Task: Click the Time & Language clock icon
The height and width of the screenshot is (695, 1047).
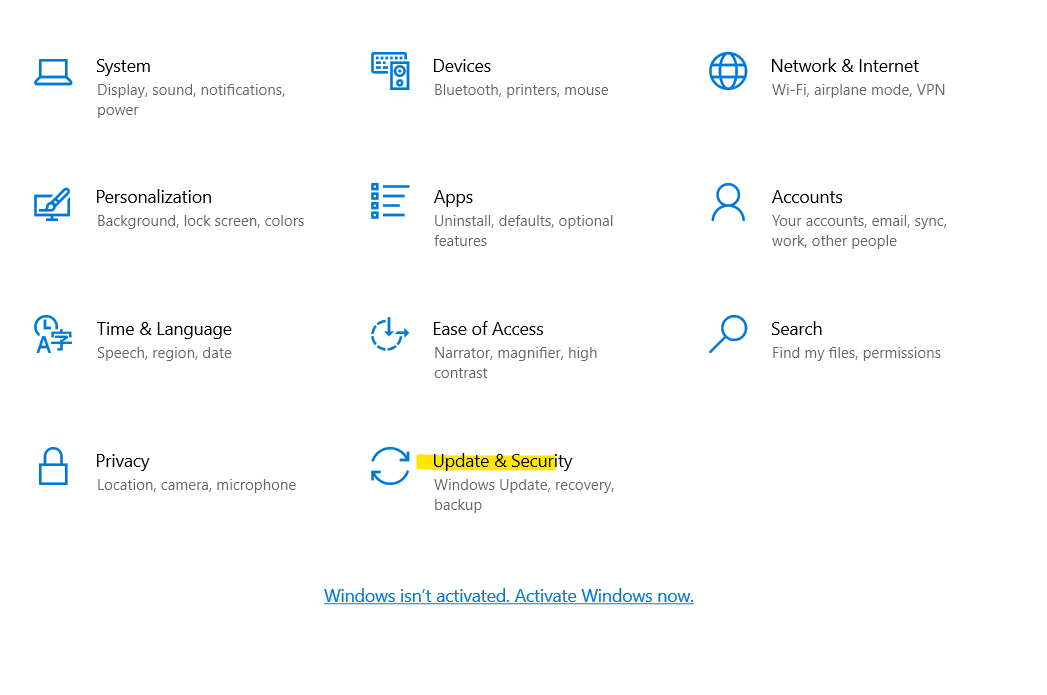Action: pos(53,334)
